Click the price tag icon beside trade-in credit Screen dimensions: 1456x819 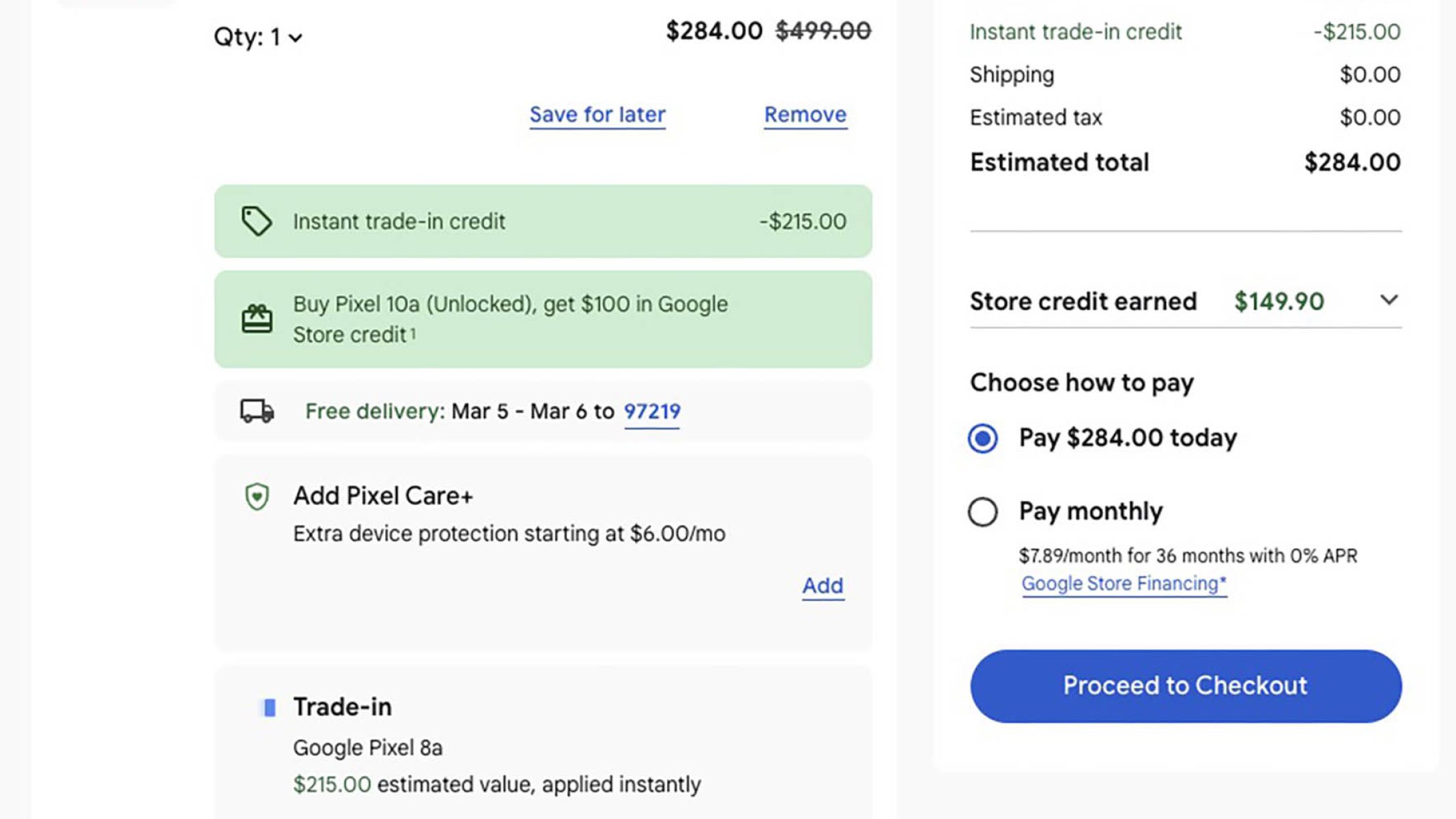click(257, 221)
